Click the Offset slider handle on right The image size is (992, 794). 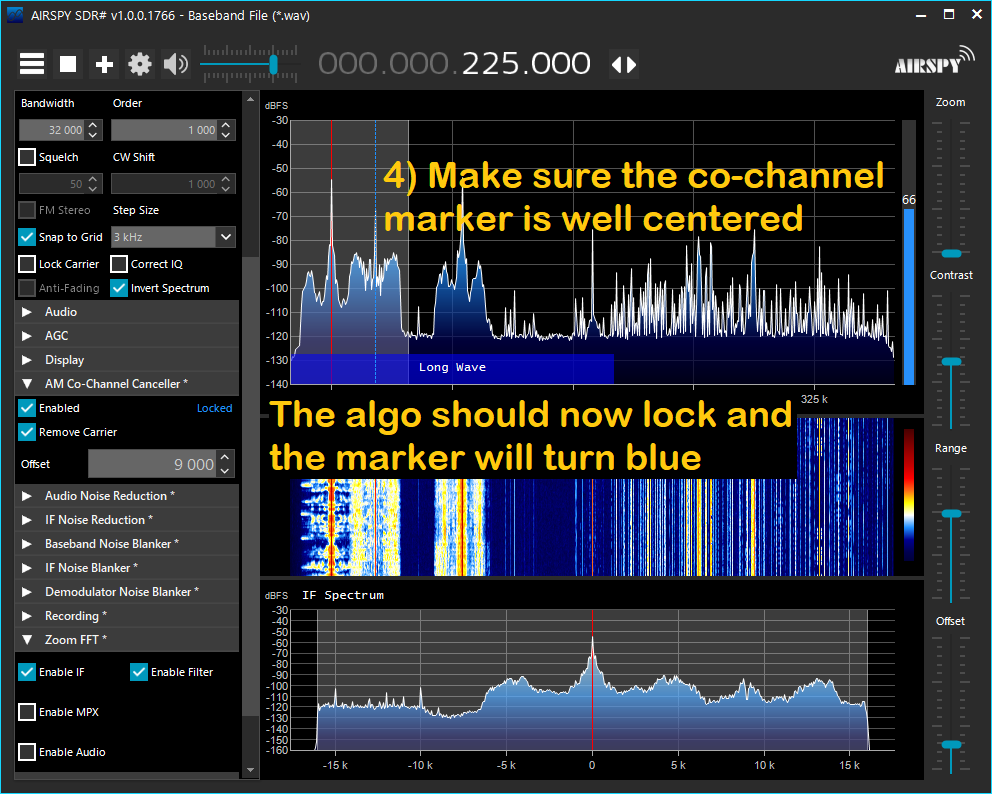pyautogui.click(x=951, y=745)
